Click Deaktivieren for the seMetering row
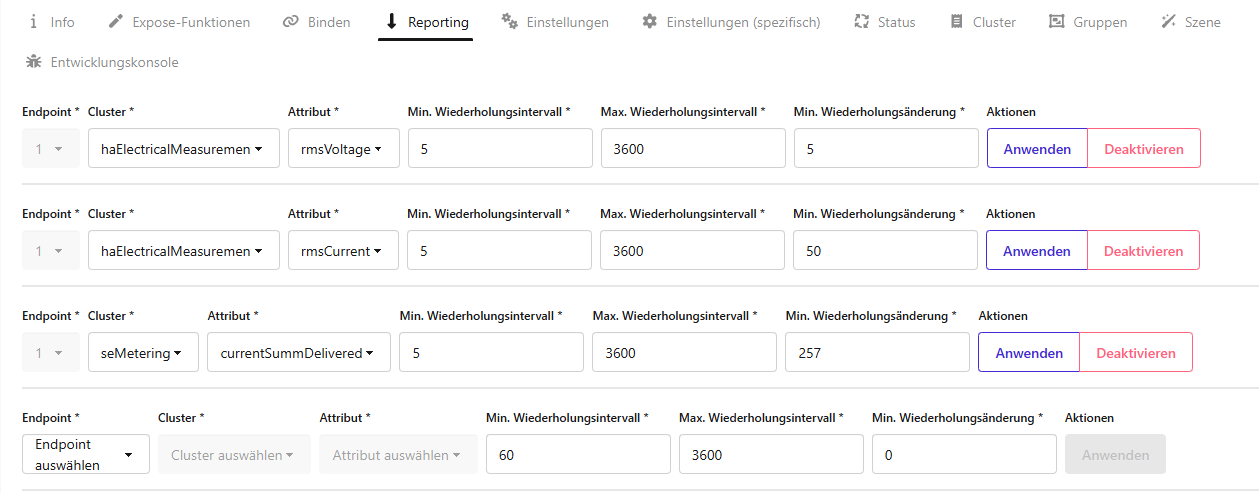 [1136, 353]
